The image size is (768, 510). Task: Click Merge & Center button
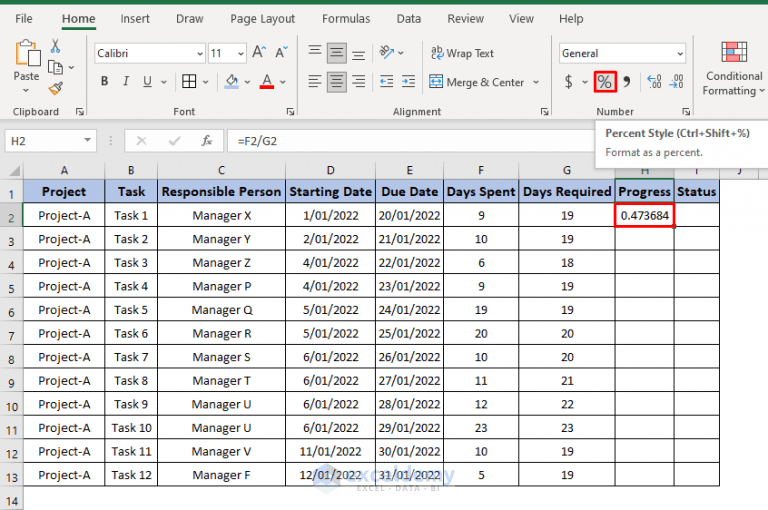(476, 82)
